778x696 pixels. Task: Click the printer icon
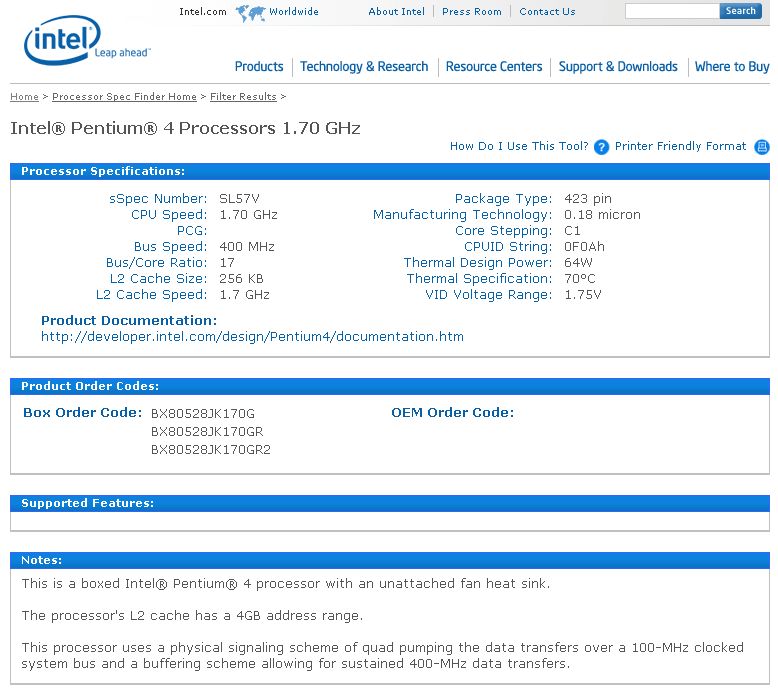coord(762,147)
